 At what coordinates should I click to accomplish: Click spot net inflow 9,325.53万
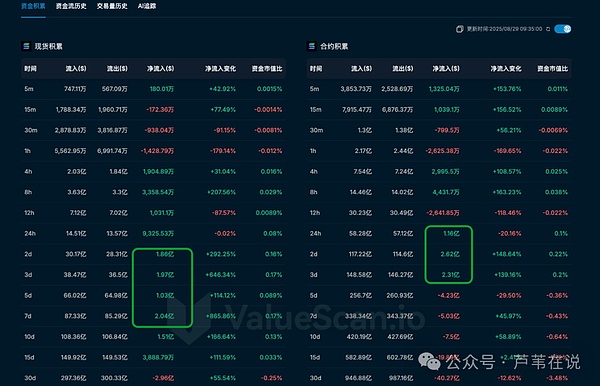158,233
